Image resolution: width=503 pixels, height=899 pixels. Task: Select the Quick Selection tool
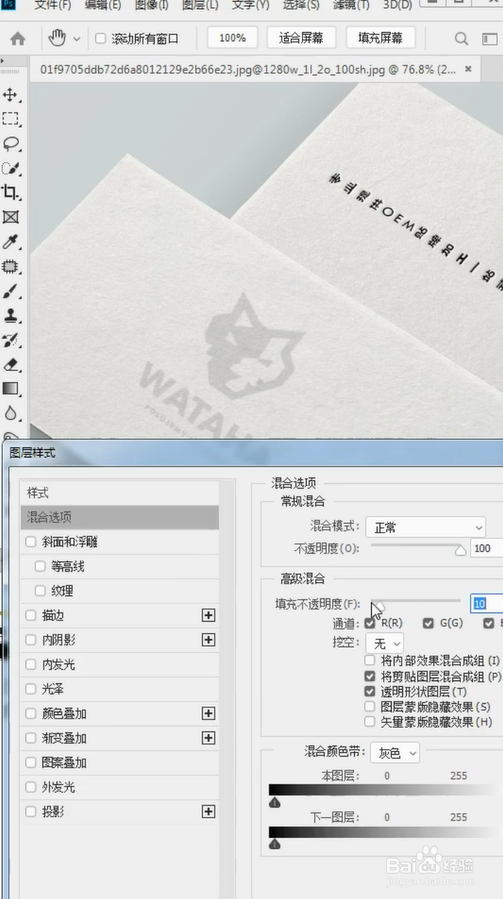coord(10,168)
